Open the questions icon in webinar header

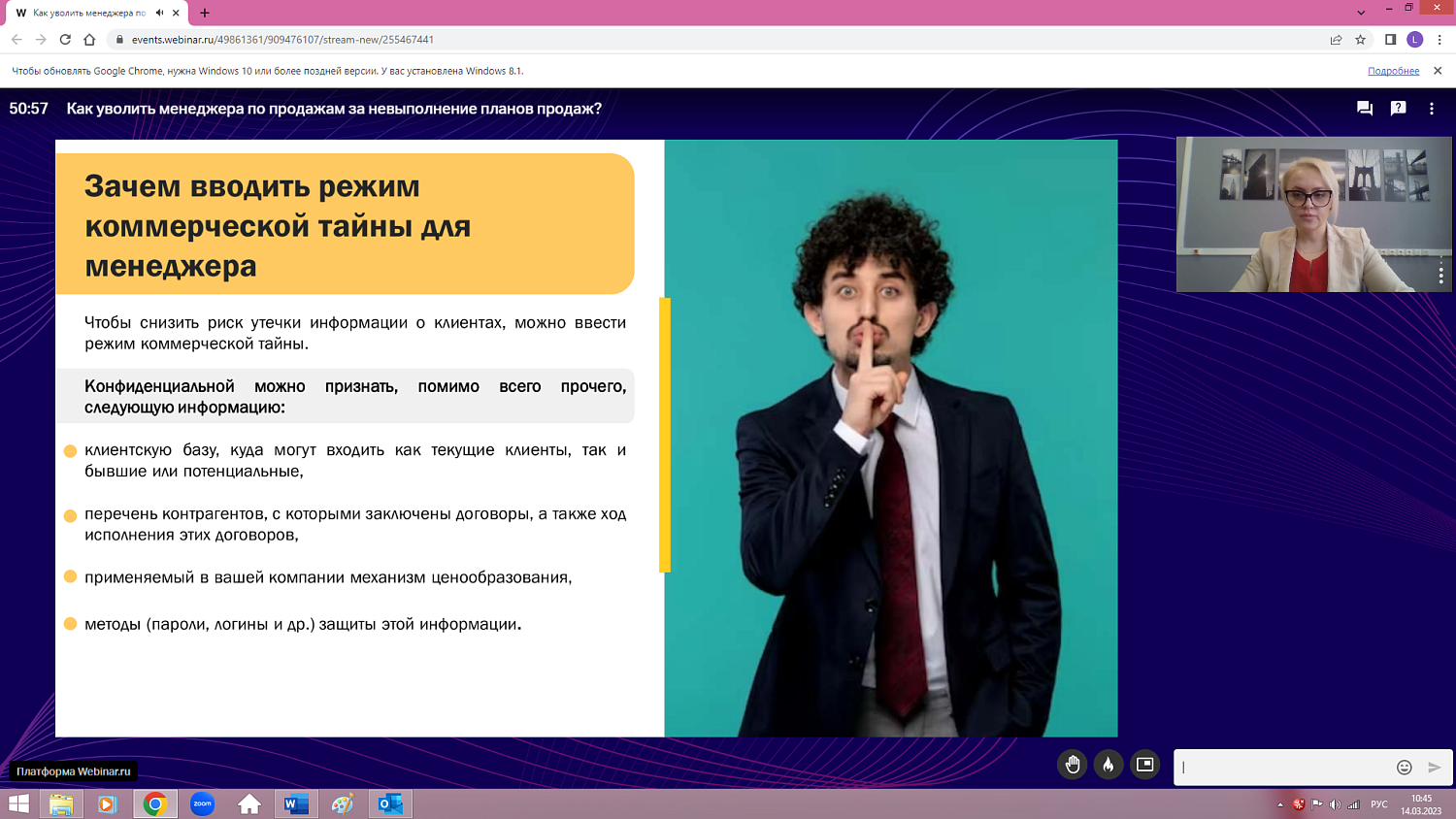click(x=1398, y=109)
